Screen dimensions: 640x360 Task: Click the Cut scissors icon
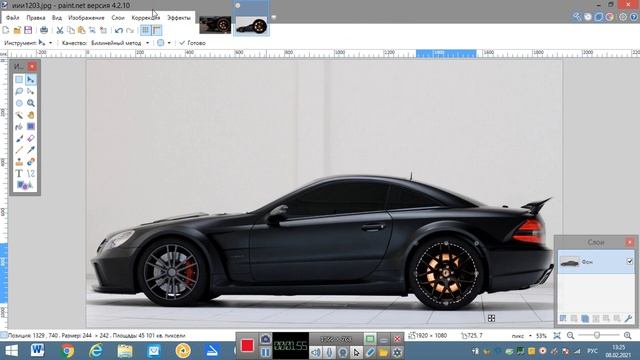tap(60, 30)
